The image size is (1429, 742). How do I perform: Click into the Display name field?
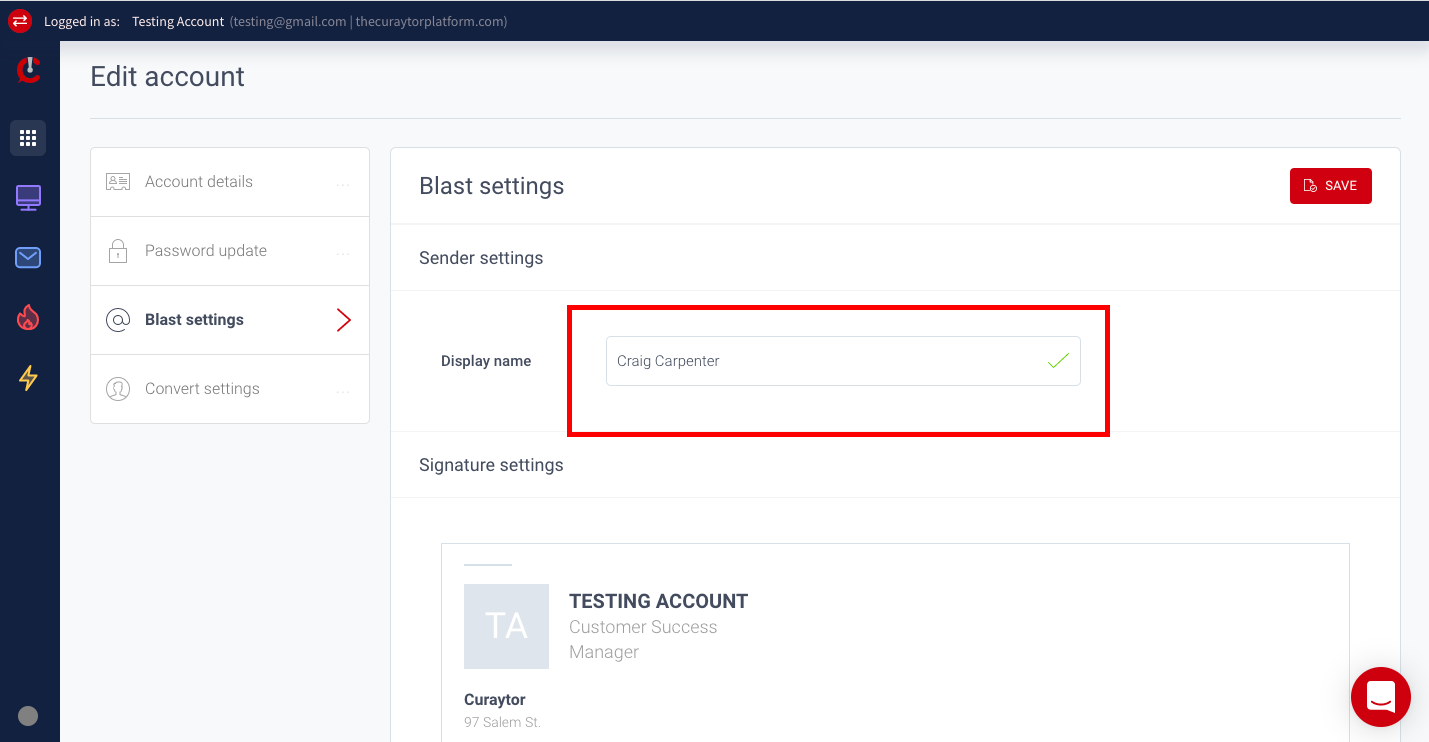tap(843, 361)
